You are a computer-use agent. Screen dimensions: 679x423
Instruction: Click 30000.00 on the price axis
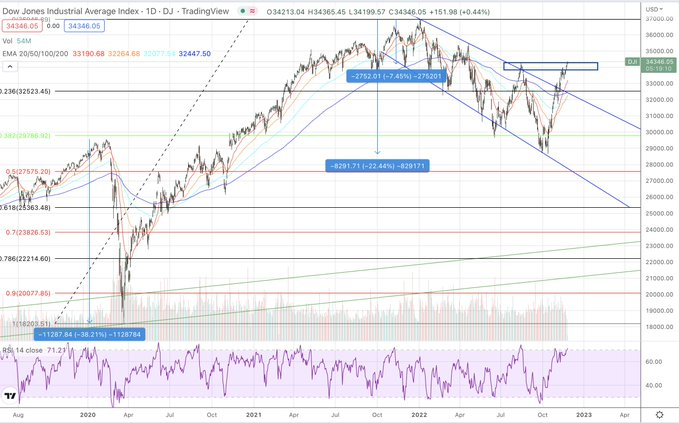[660, 132]
